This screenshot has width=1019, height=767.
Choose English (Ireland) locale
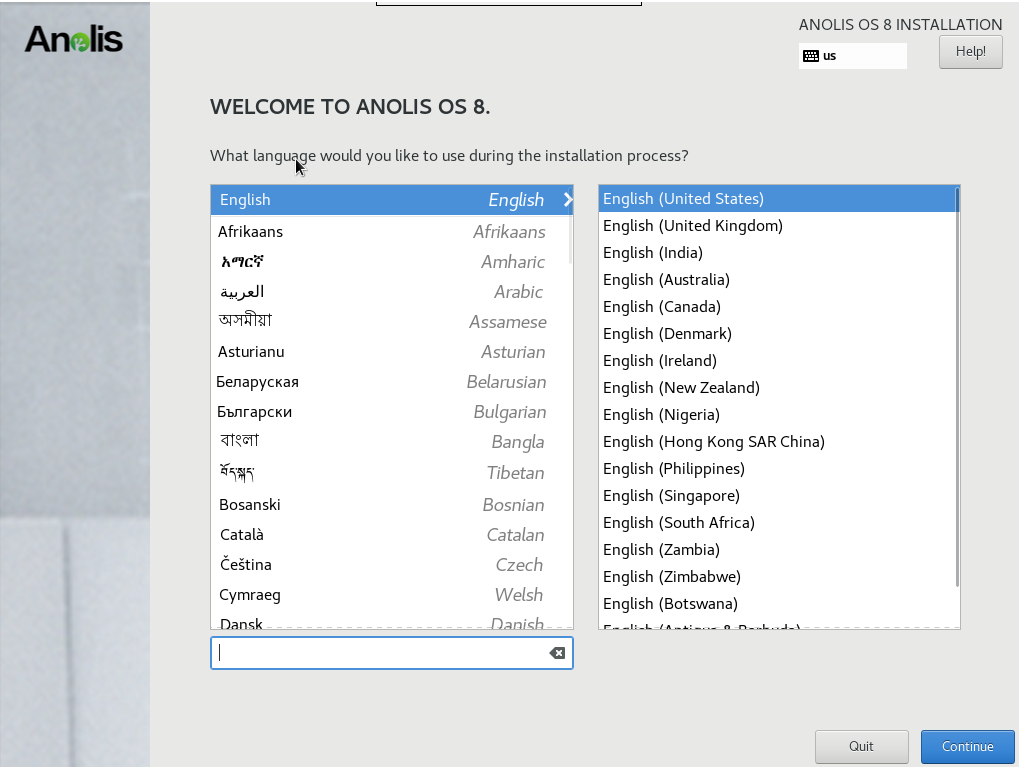click(777, 360)
